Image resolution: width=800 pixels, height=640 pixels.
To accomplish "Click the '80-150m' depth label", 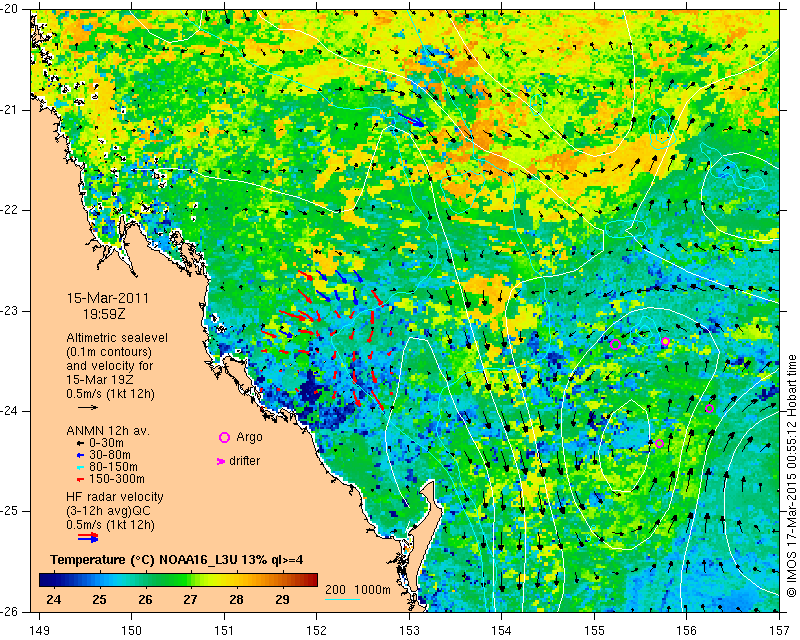I will (113, 467).
